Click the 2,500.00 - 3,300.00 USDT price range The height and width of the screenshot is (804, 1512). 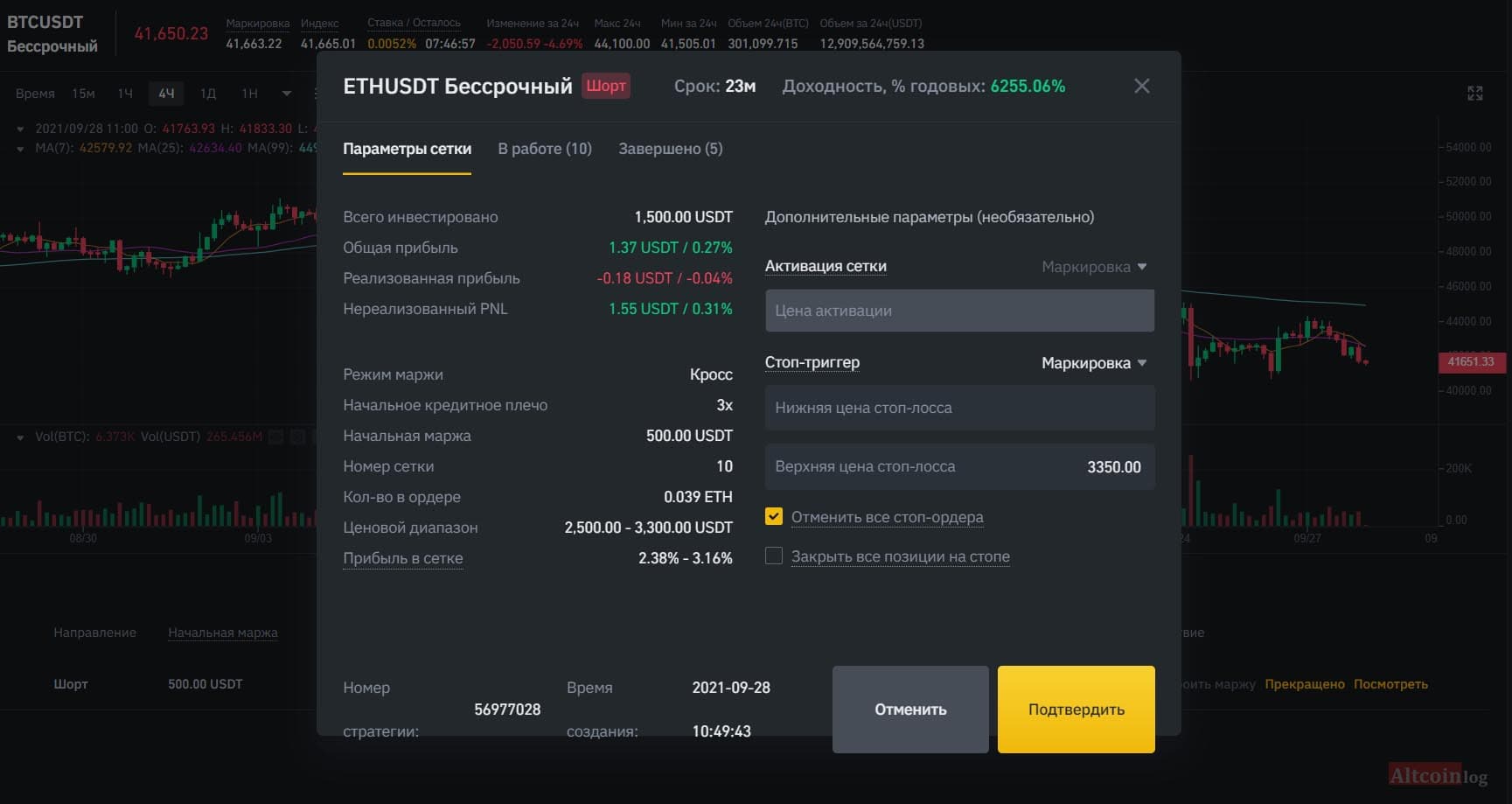(648, 528)
